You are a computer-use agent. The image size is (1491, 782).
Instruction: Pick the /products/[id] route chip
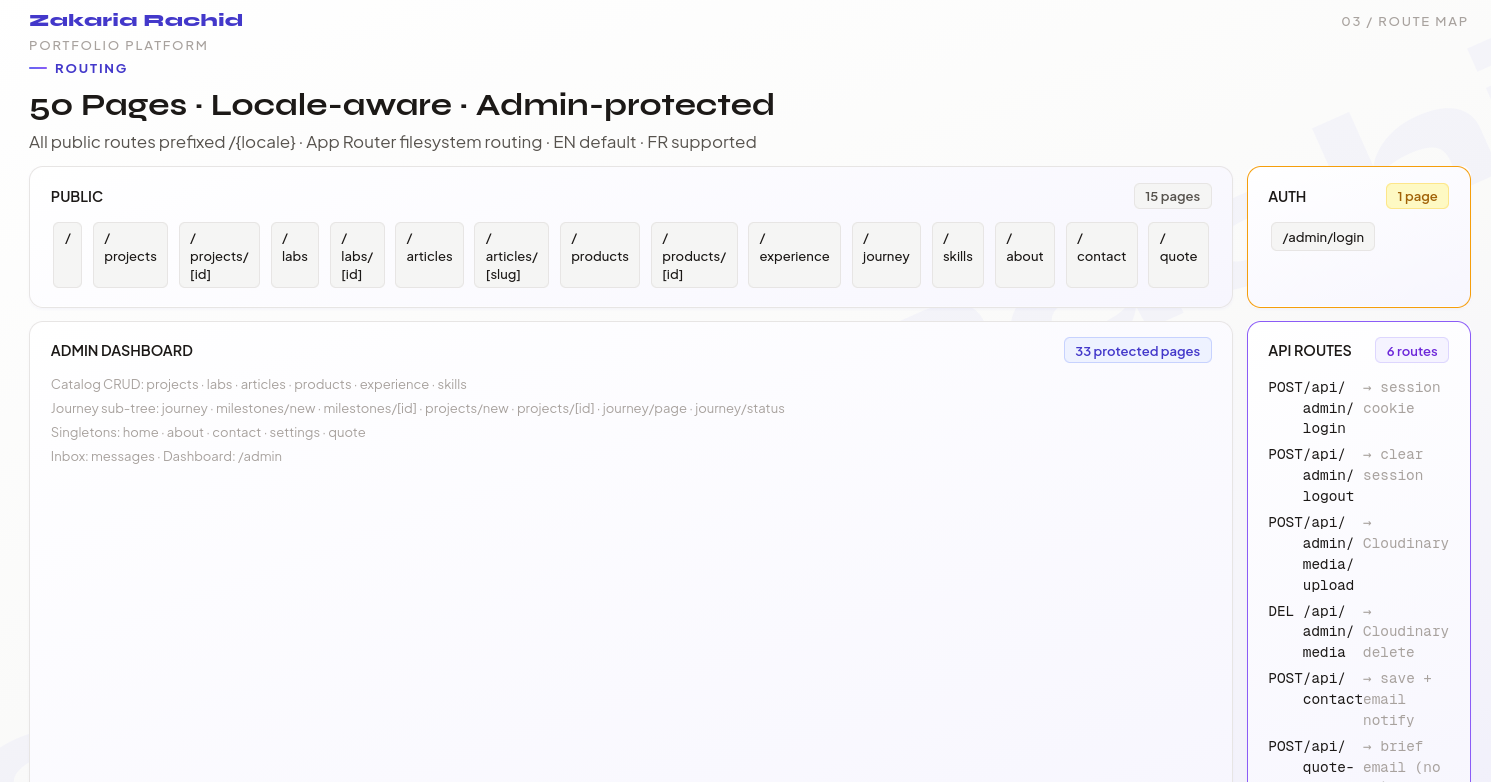(694, 255)
